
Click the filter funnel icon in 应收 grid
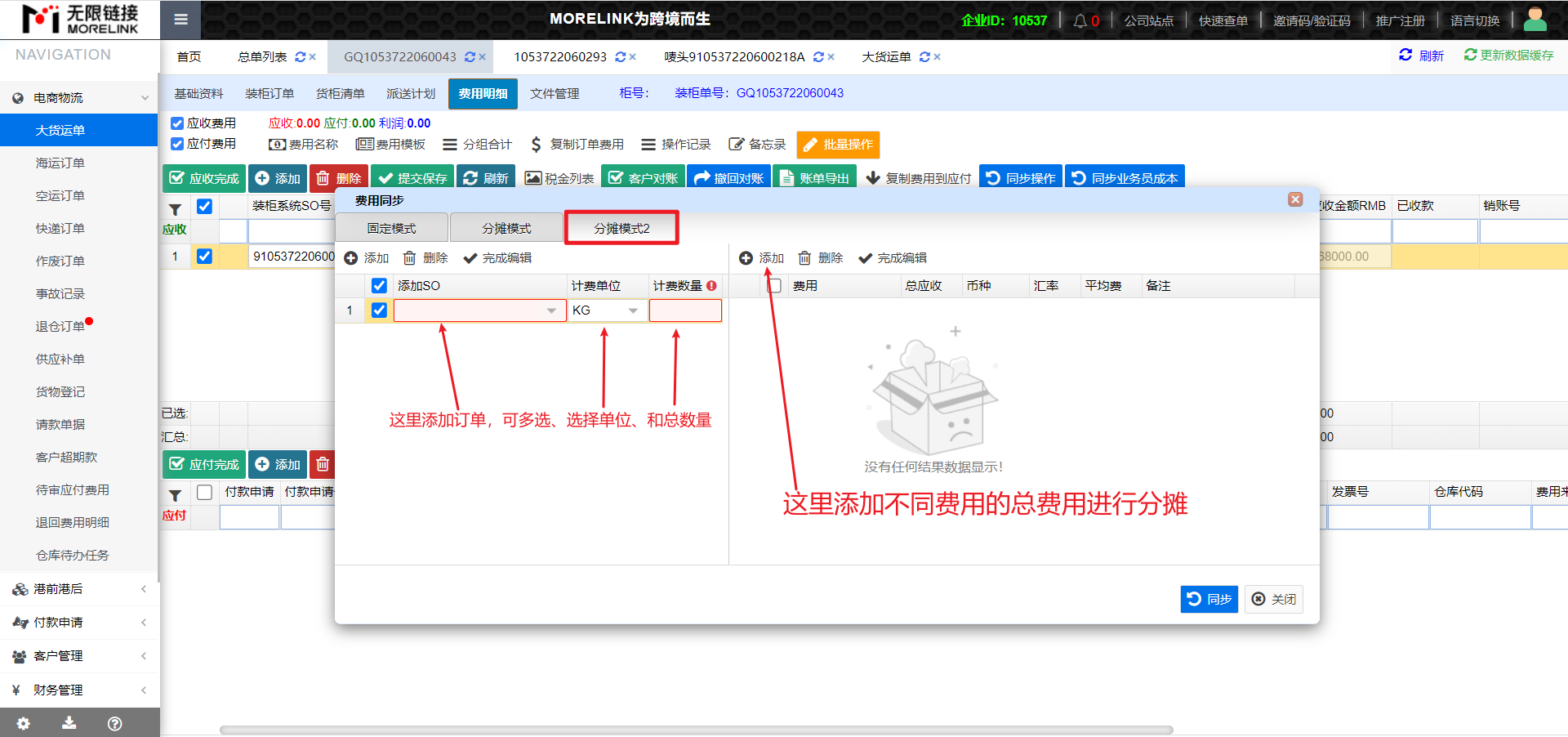coord(175,209)
